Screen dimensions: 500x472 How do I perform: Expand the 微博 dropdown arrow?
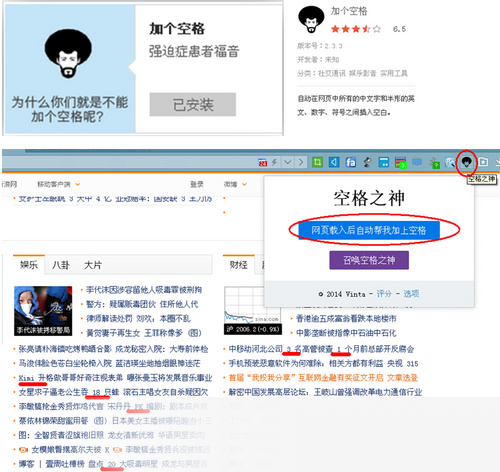click(x=244, y=184)
